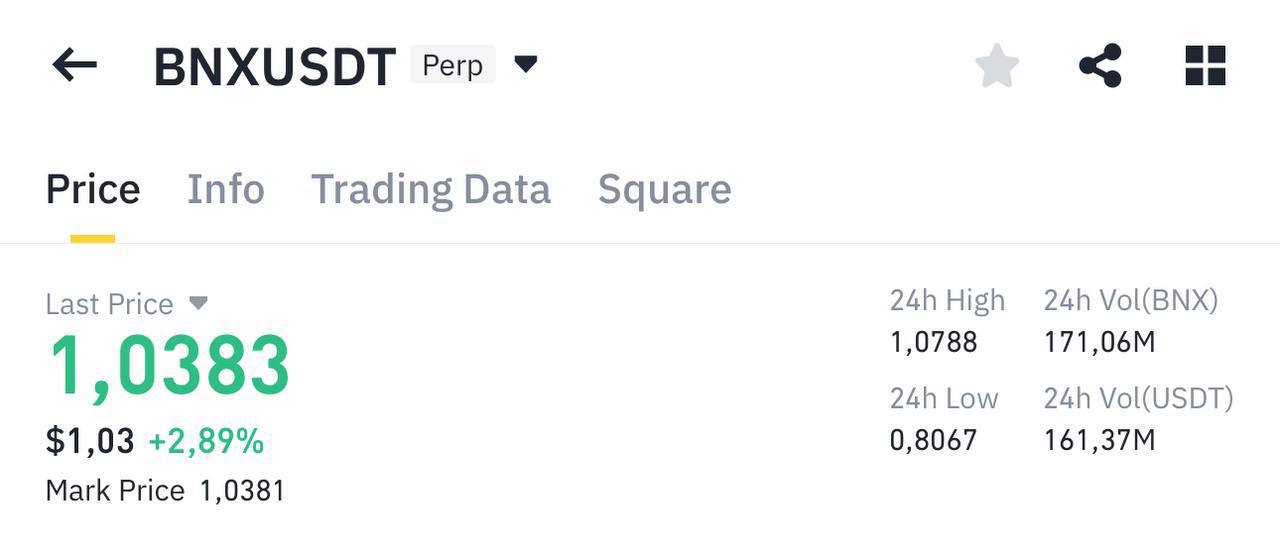Select the Price tab
The image size is (1280, 553).
point(93,189)
